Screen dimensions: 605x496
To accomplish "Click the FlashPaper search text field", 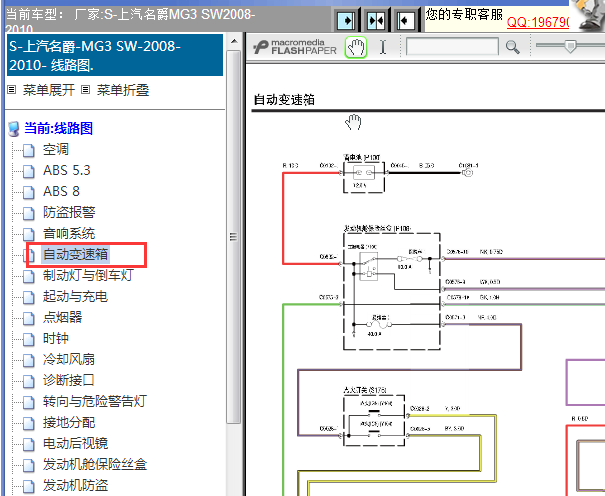I will pos(452,47).
